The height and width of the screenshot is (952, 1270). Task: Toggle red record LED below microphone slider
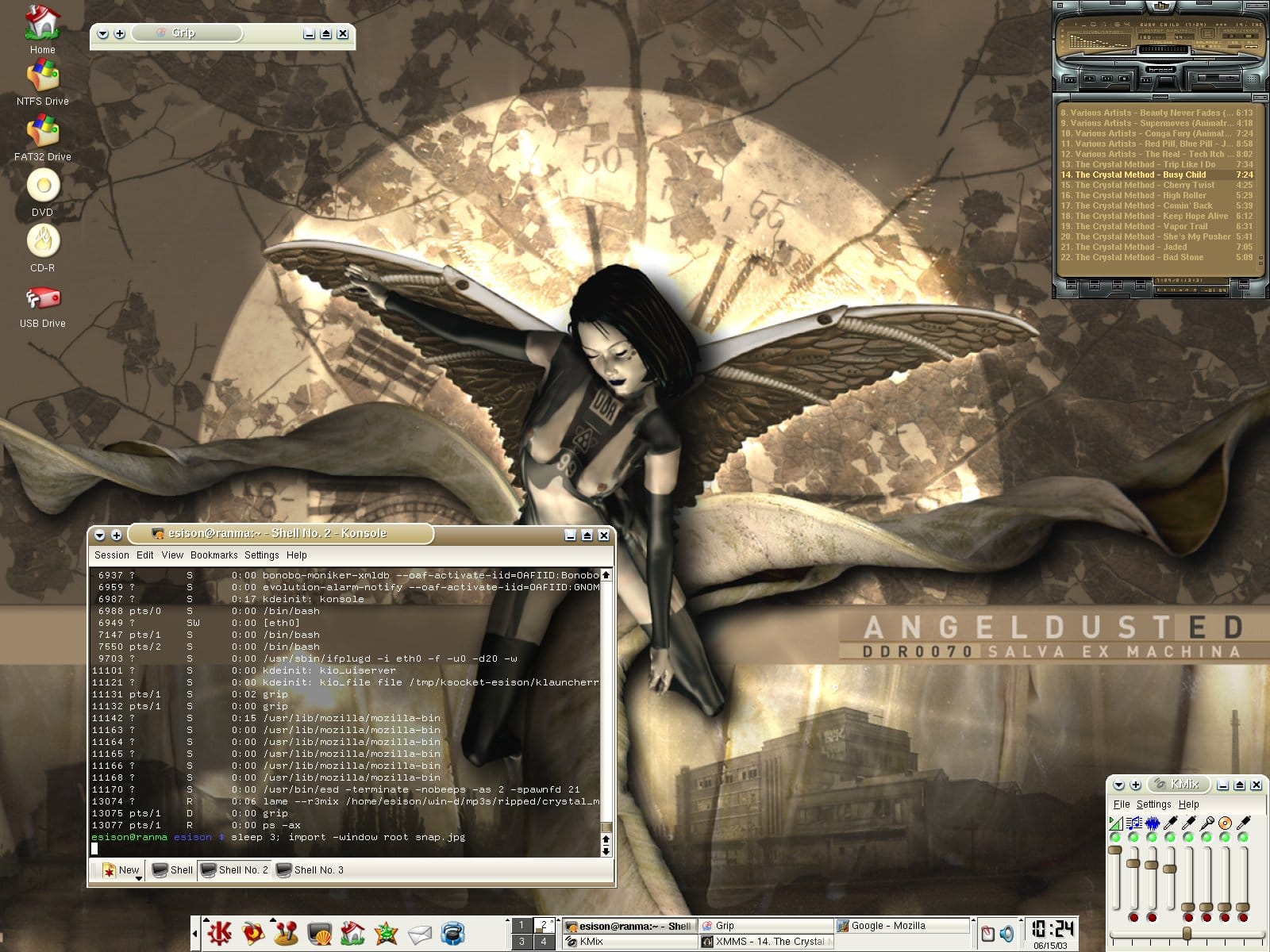[x=1206, y=917]
